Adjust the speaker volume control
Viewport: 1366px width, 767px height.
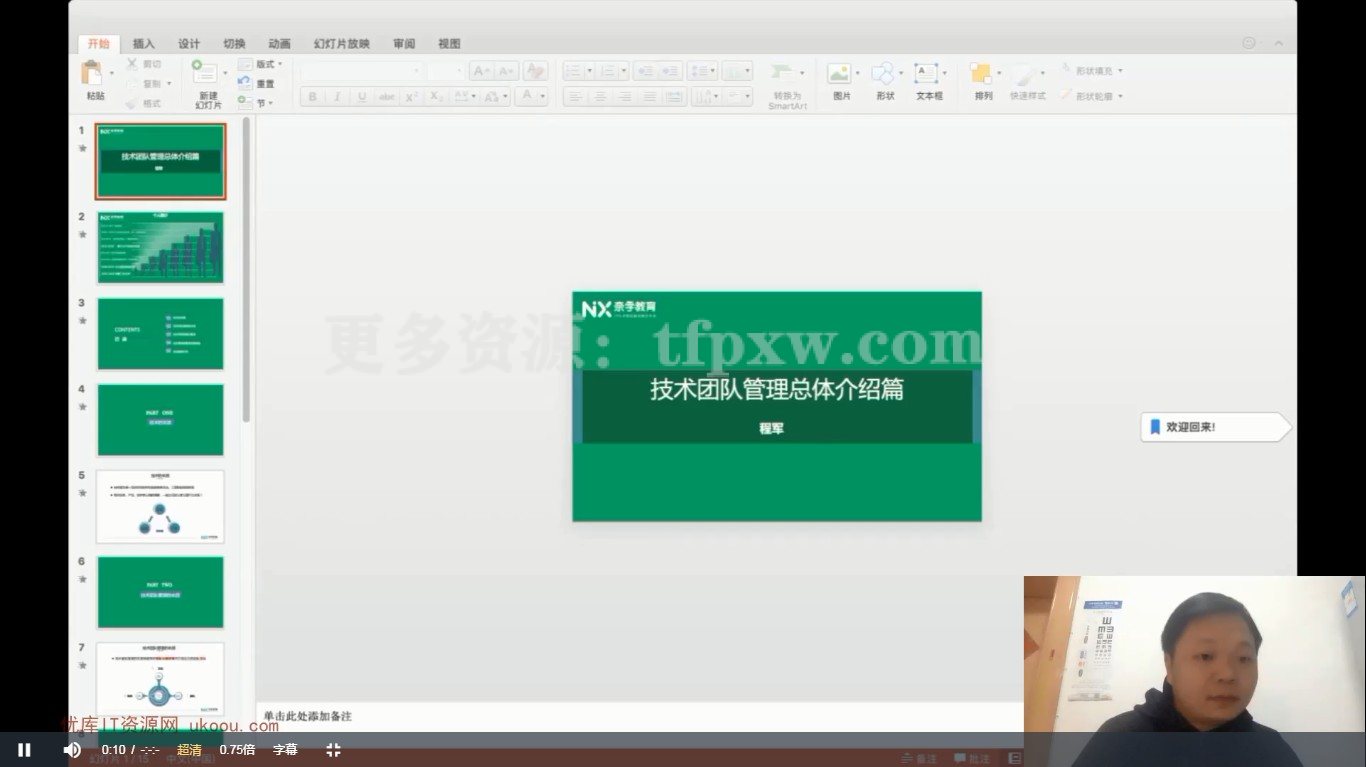(x=70, y=749)
